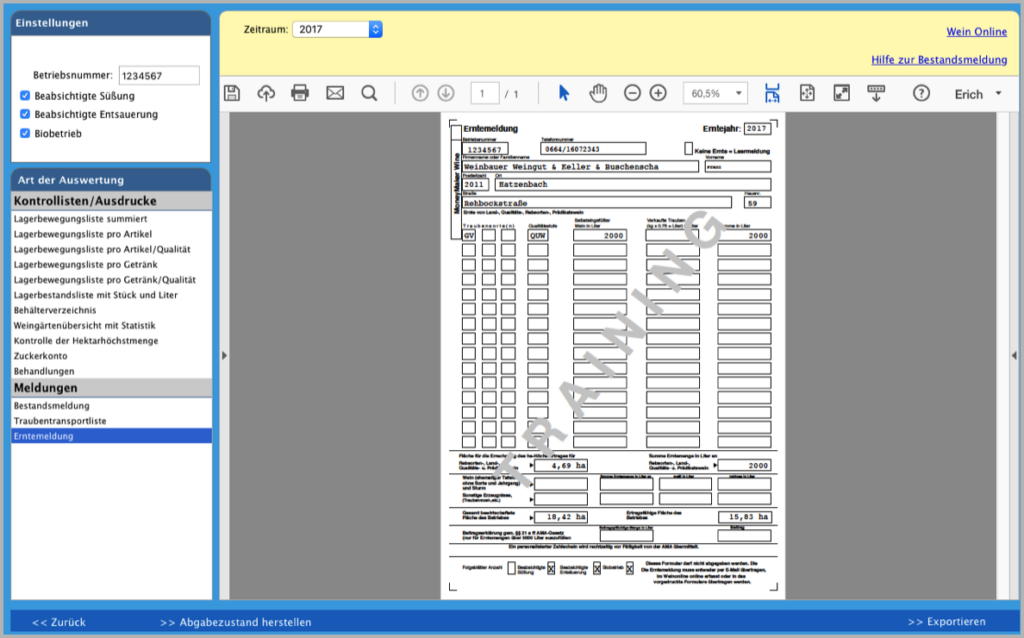Go to next page arrow
The height and width of the screenshot is (638, 1024).
[x=446, y=93]
